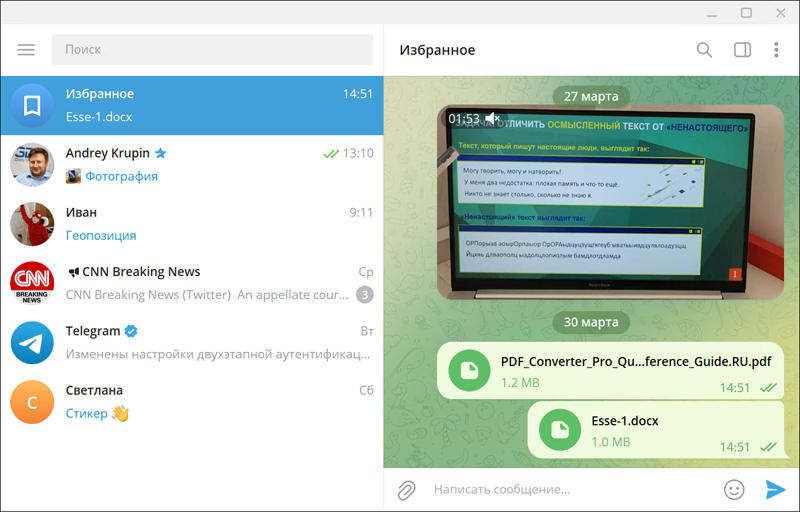The image size is (800, 512).
Task: Open the Иван chat
Action: coord(192,223)
